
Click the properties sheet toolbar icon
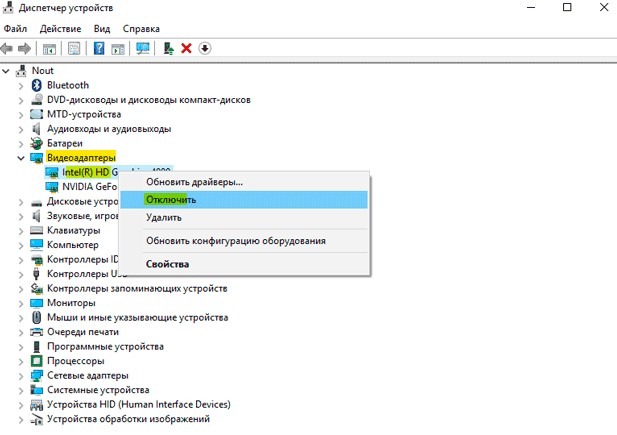click(x=74, y=48)
